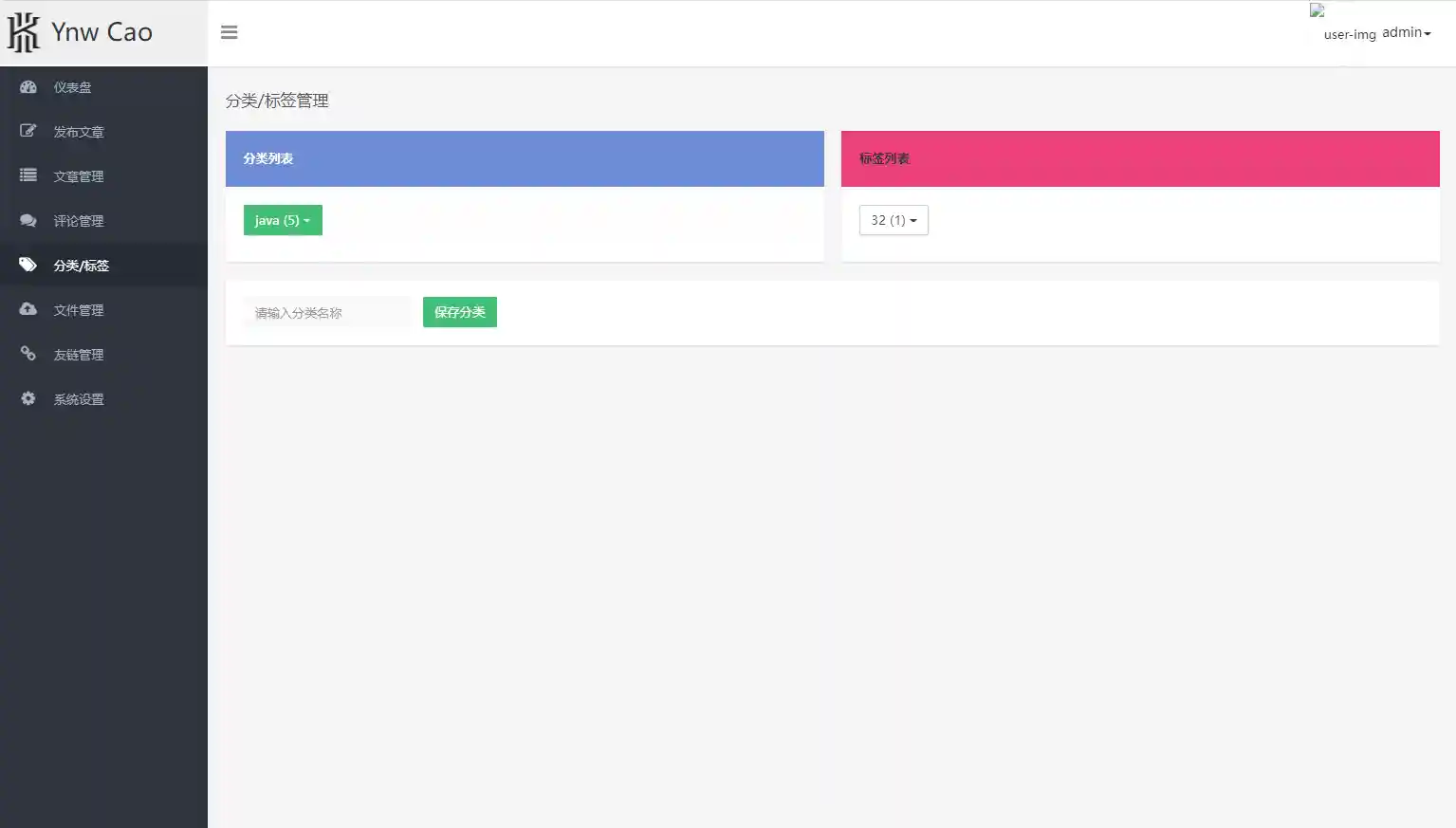Viewport: 1456px width, 828px height.
Task: Focus the category name input field
Action: pyautogui.click(x=326, y=312)
